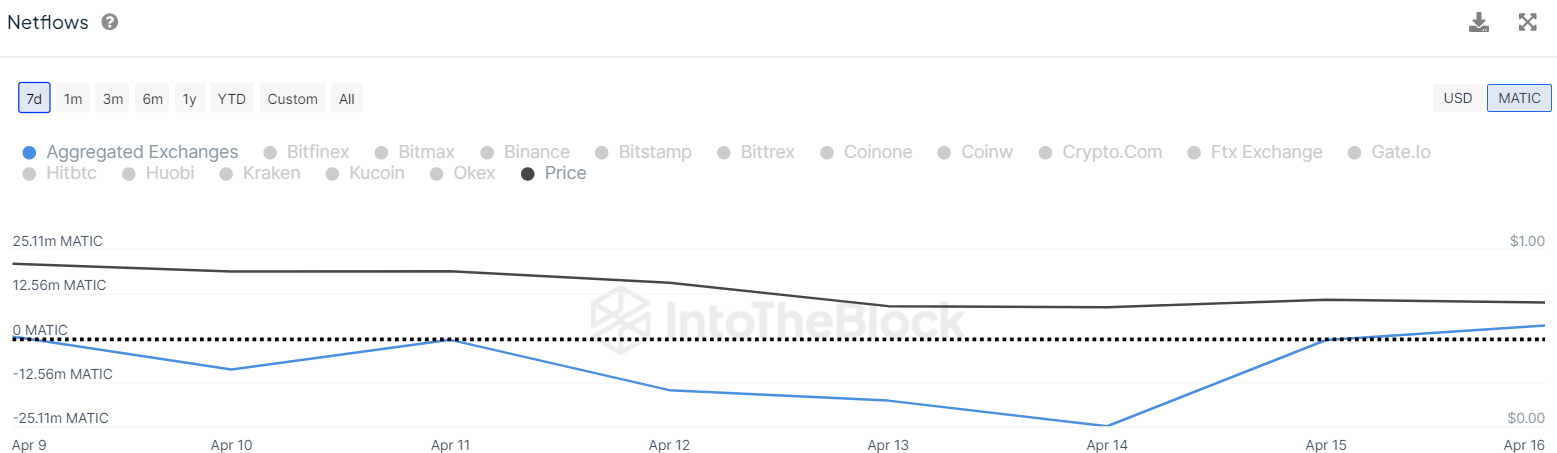Image resolution: width=1557 pixels, height=453 pixels.
Task: Enable the Bitfinex legend dot
Action: click(x=270, y=152)
